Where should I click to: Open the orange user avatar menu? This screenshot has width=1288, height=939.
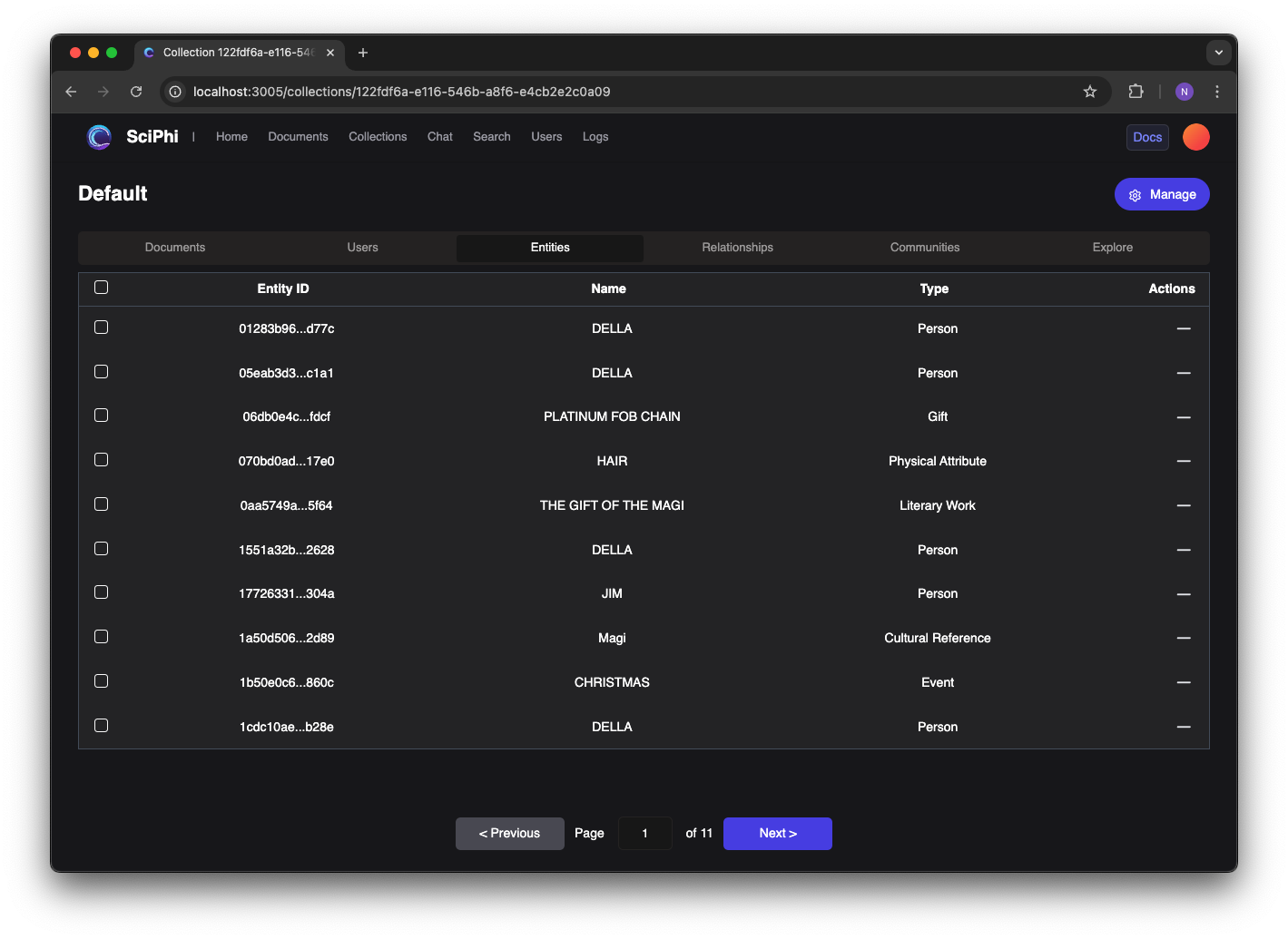[1196, 137]
